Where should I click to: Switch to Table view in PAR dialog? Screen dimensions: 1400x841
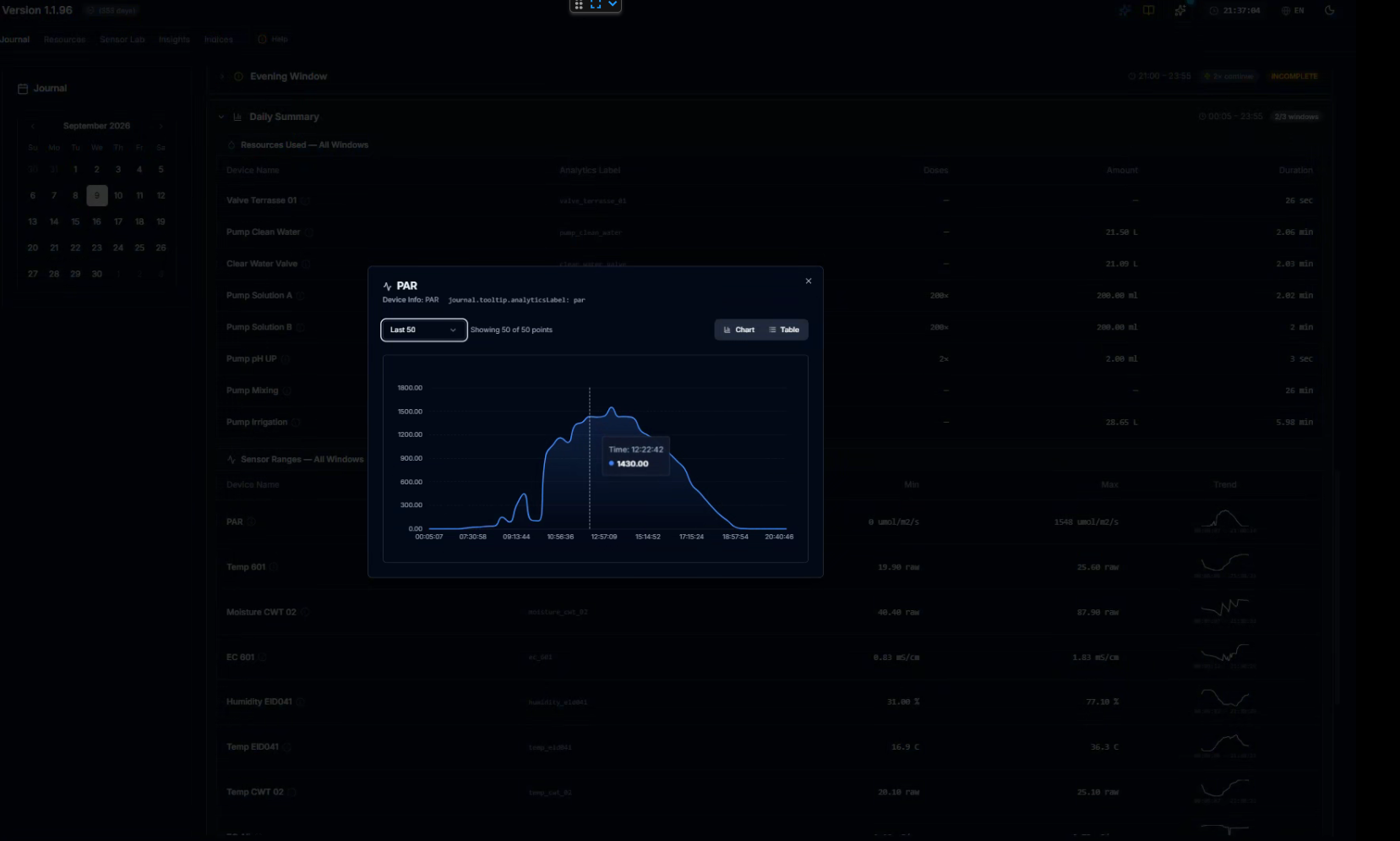(784, 330)
